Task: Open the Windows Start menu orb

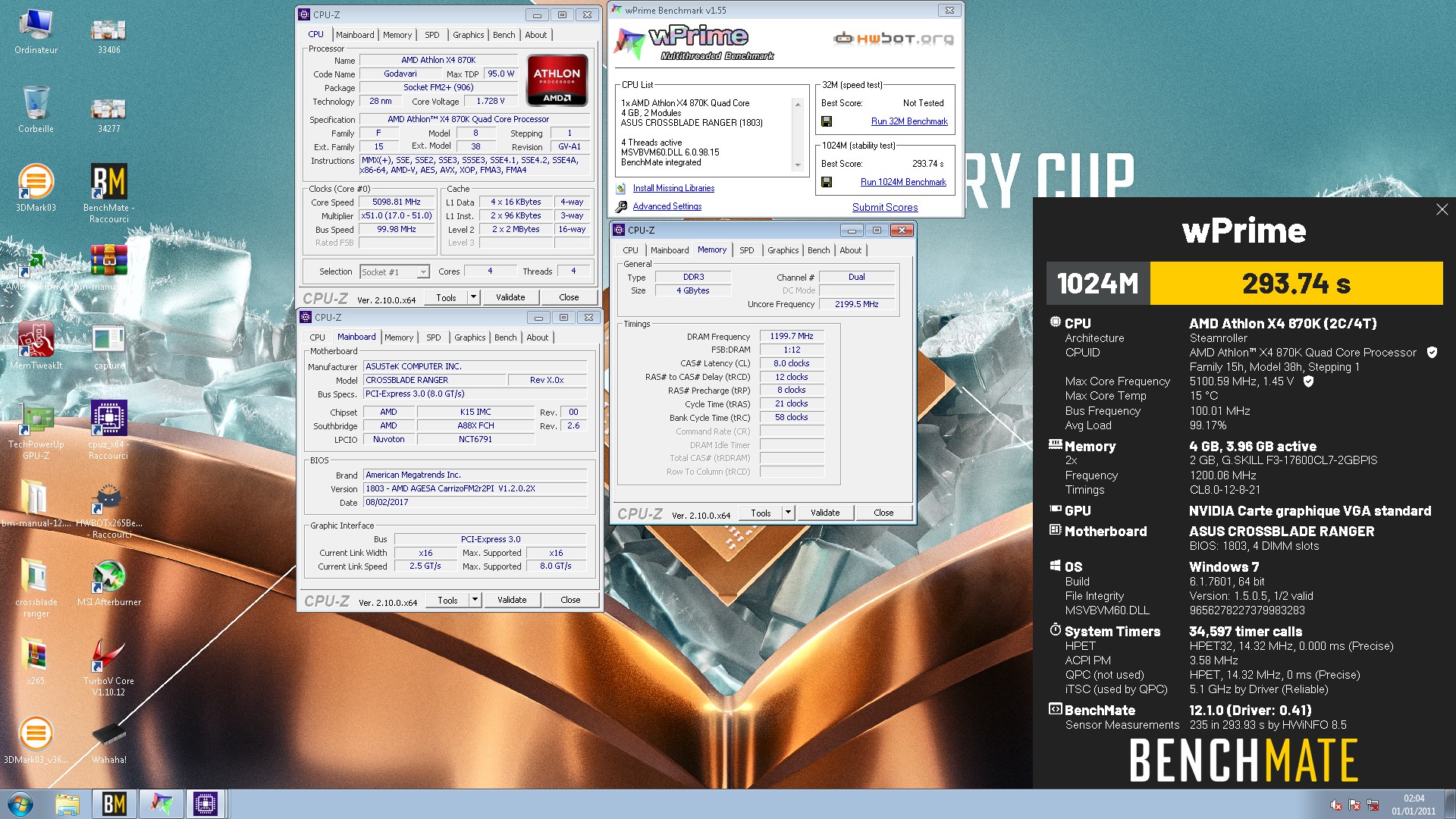Action: click(20, 804)
